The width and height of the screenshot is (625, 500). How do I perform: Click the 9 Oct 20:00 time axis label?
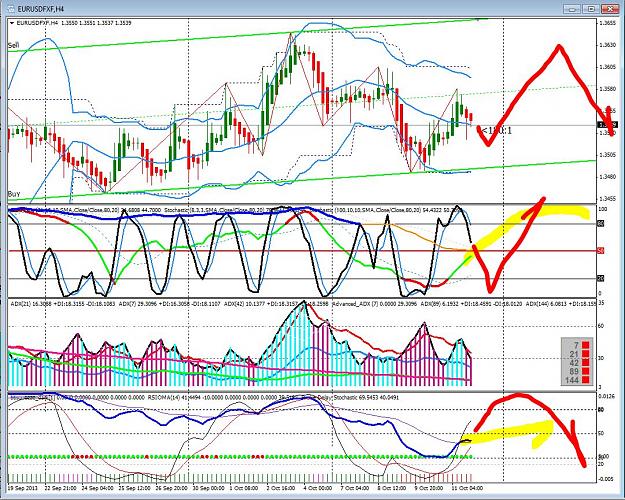pyautogui.click(x=428, y=488)
